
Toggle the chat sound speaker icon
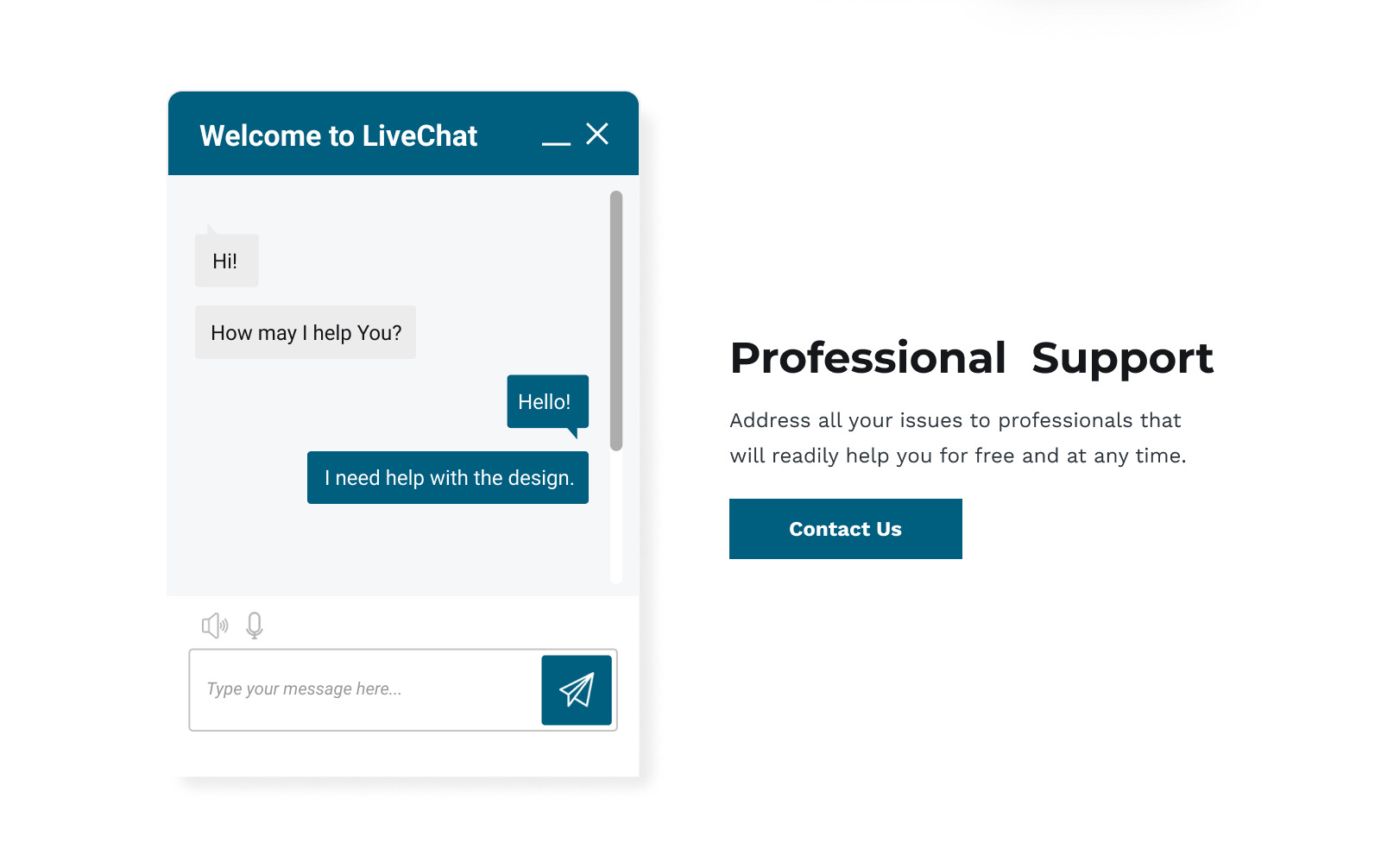pyautogui.click(x=214, y=626)
